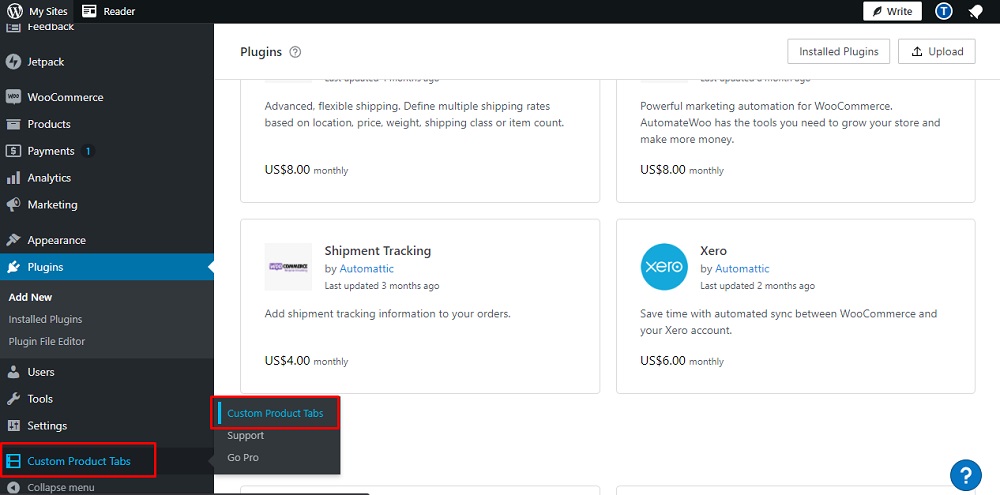Click the Installed Plugins header button
This screenshot has height=495, width=1000.
coord(839,52)
